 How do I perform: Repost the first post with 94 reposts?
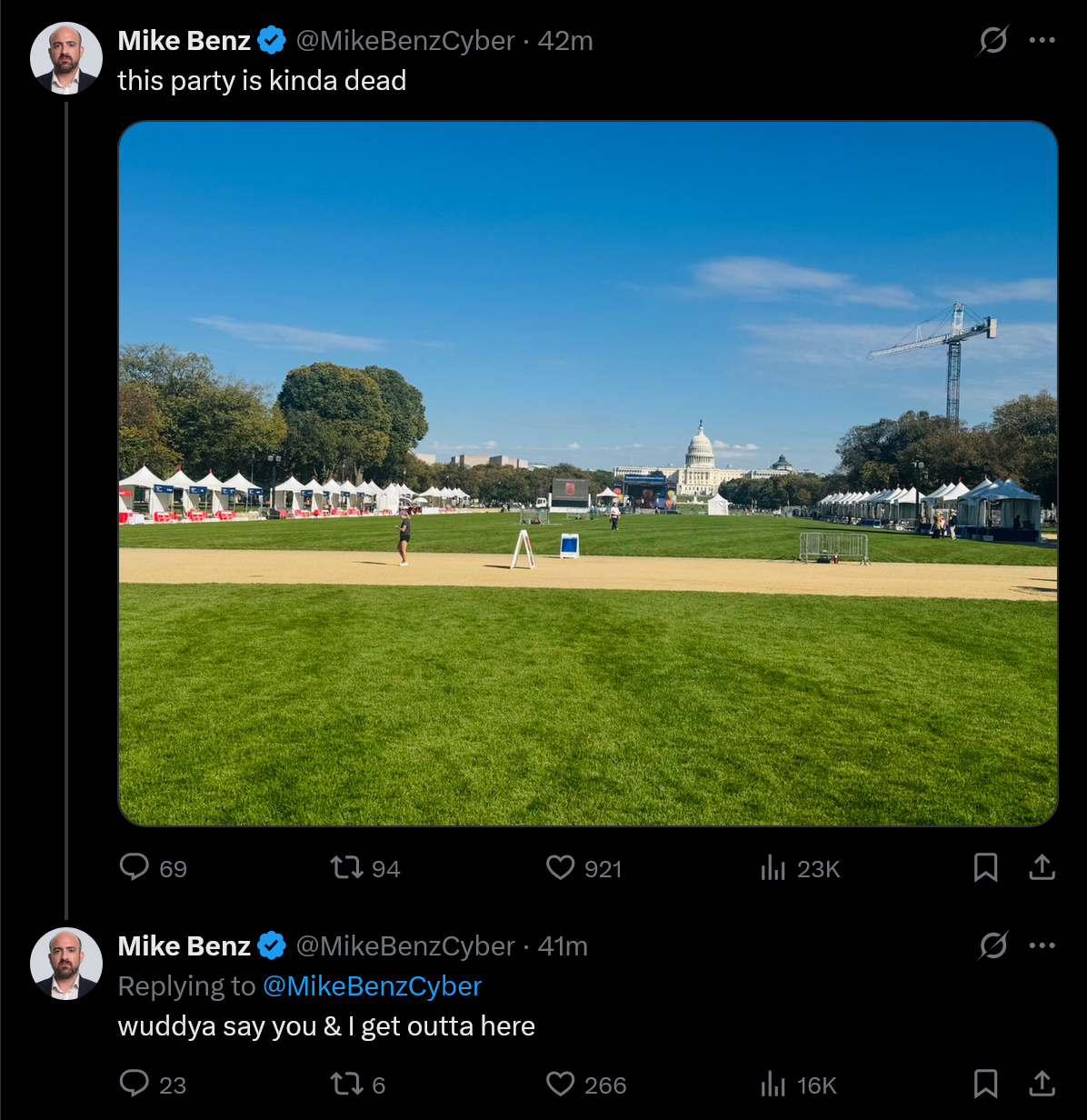click(x=346, y=867)
